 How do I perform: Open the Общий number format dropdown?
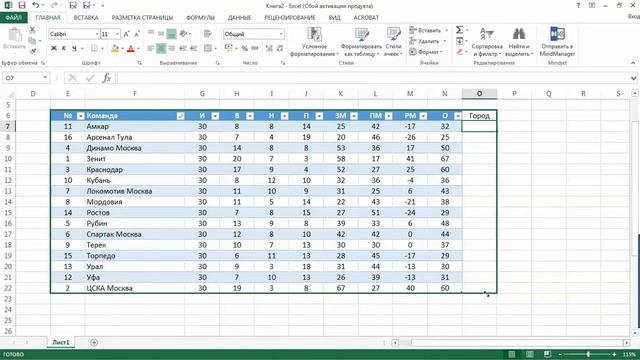[x=281, y=34]
